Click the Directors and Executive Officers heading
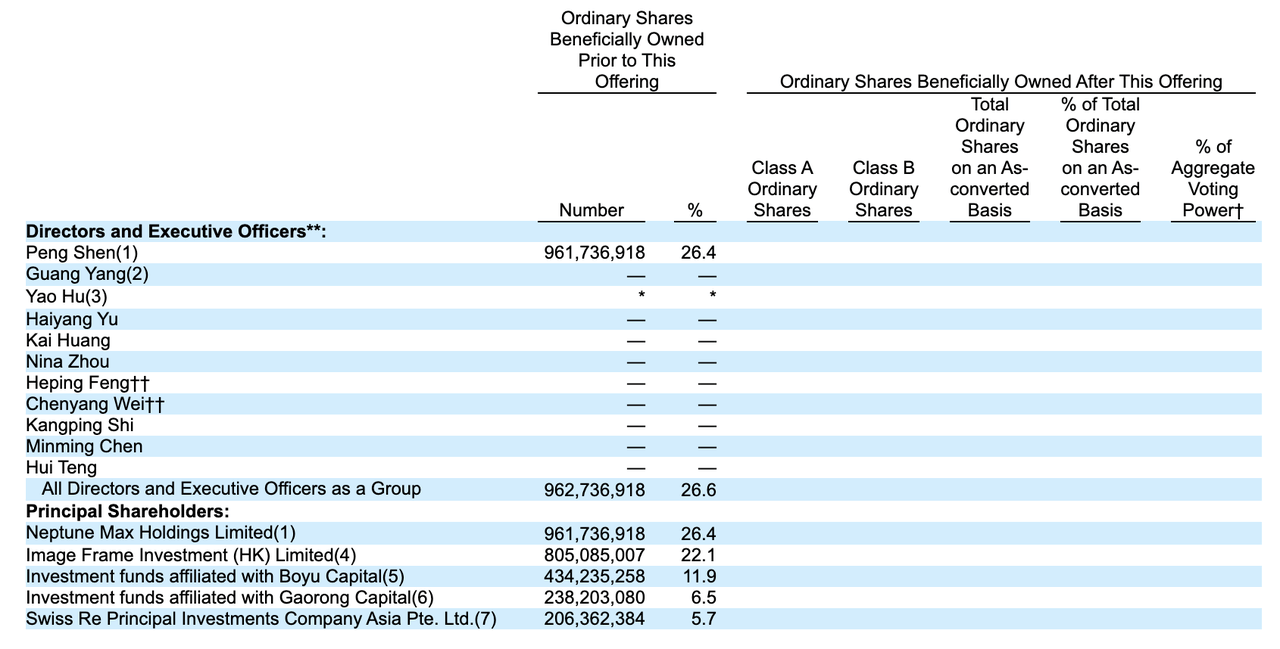This screenshot has width=1280, height=649. coord(176,232)
